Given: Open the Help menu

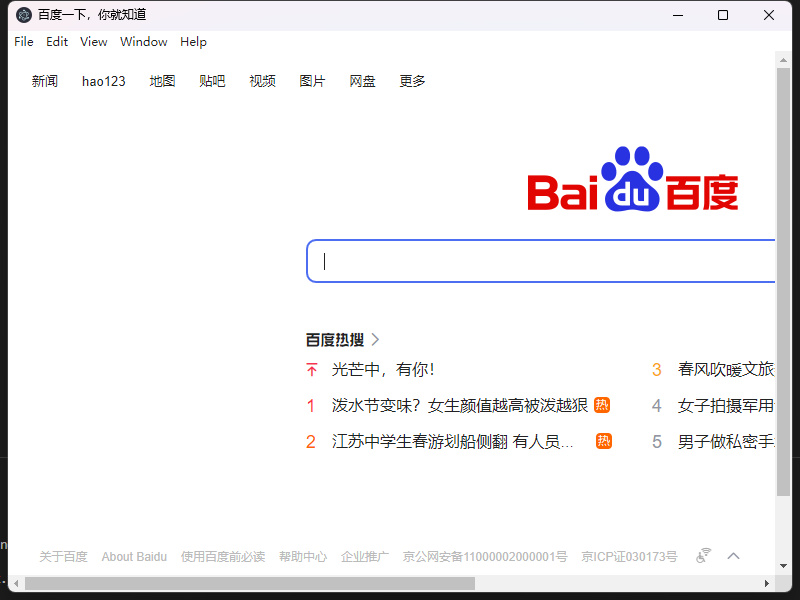Looking at the screenshot, I should (193, 42).
